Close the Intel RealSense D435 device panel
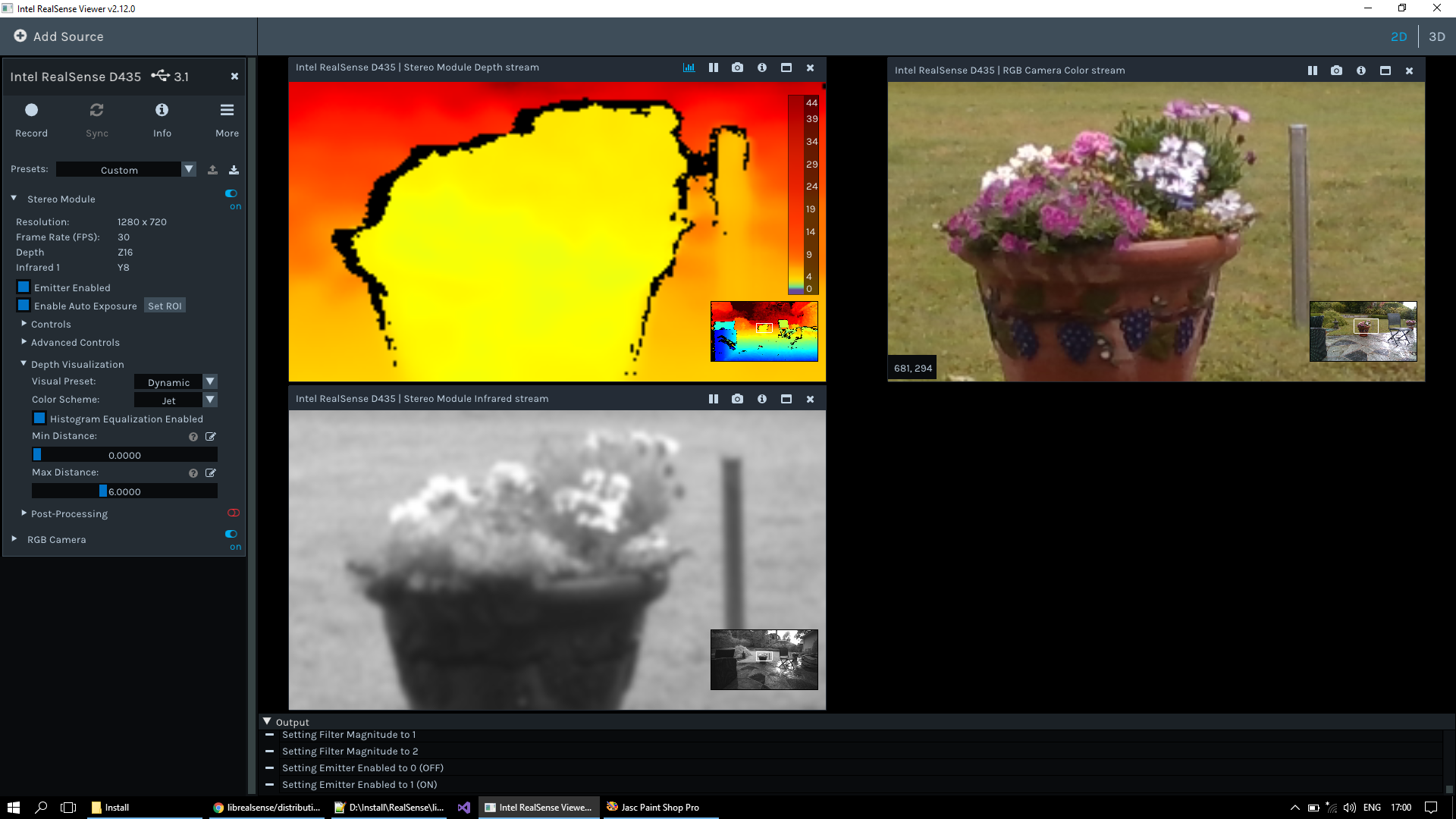Viewport: 1456px width, 819px height. (x=234, y=76)
